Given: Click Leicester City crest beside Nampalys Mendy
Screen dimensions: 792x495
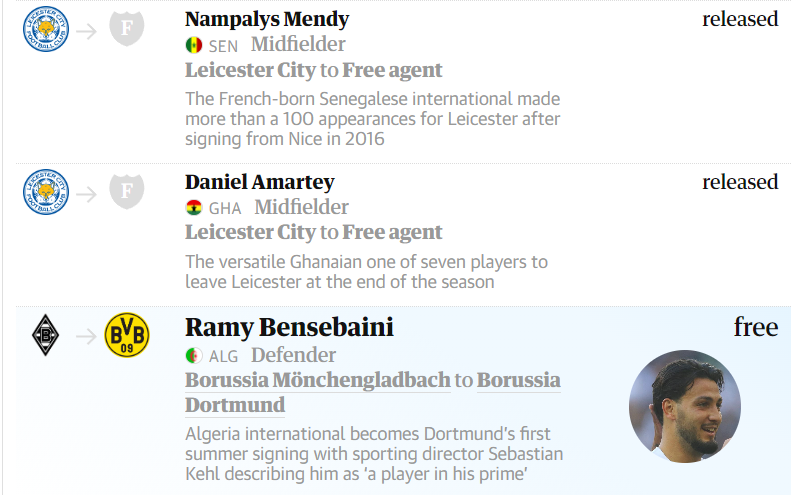Looking at the screenshot, I should pos(46,29).
